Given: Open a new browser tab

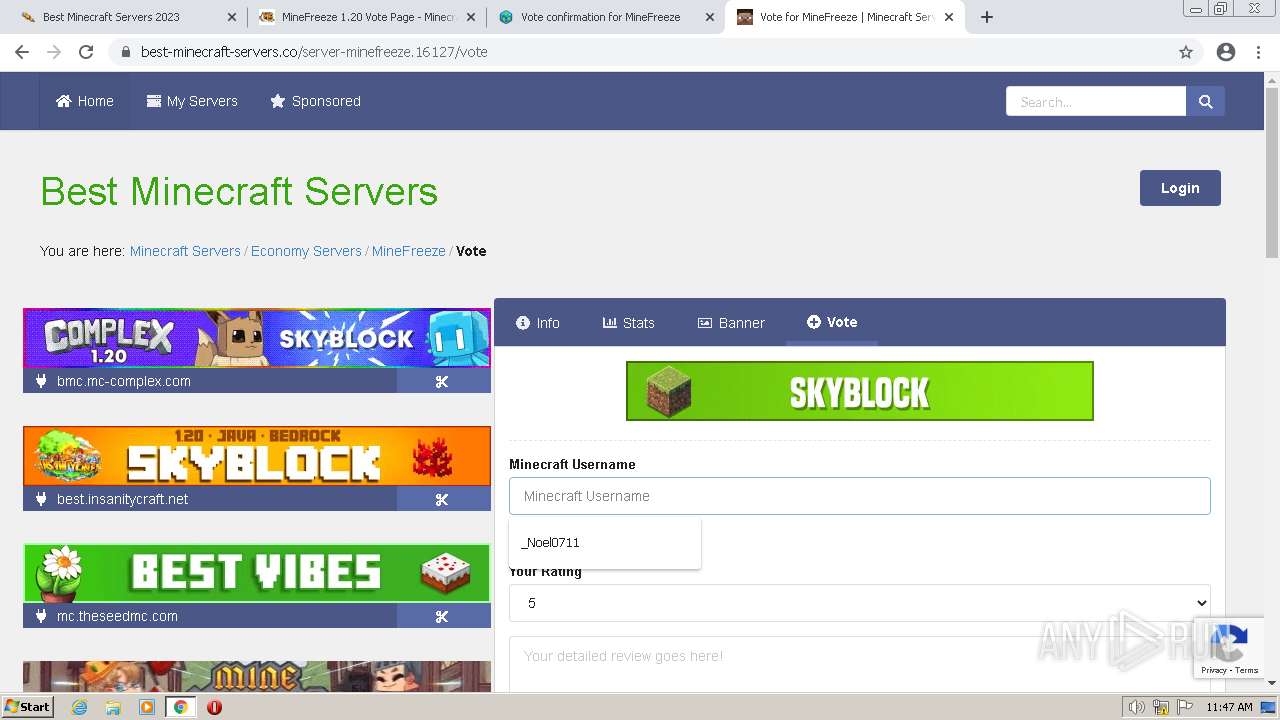Looking at the screenshot, I should point(987,17).
